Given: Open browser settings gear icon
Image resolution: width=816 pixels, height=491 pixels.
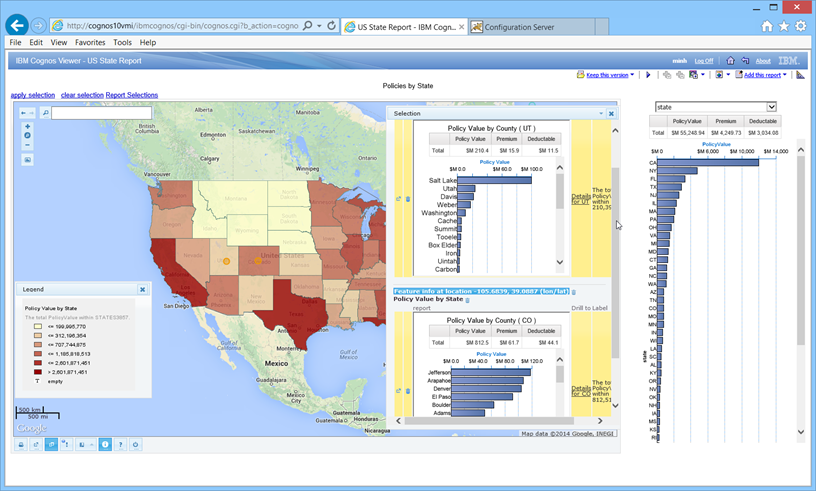Looking at the screenshot, I should point(800,26).
